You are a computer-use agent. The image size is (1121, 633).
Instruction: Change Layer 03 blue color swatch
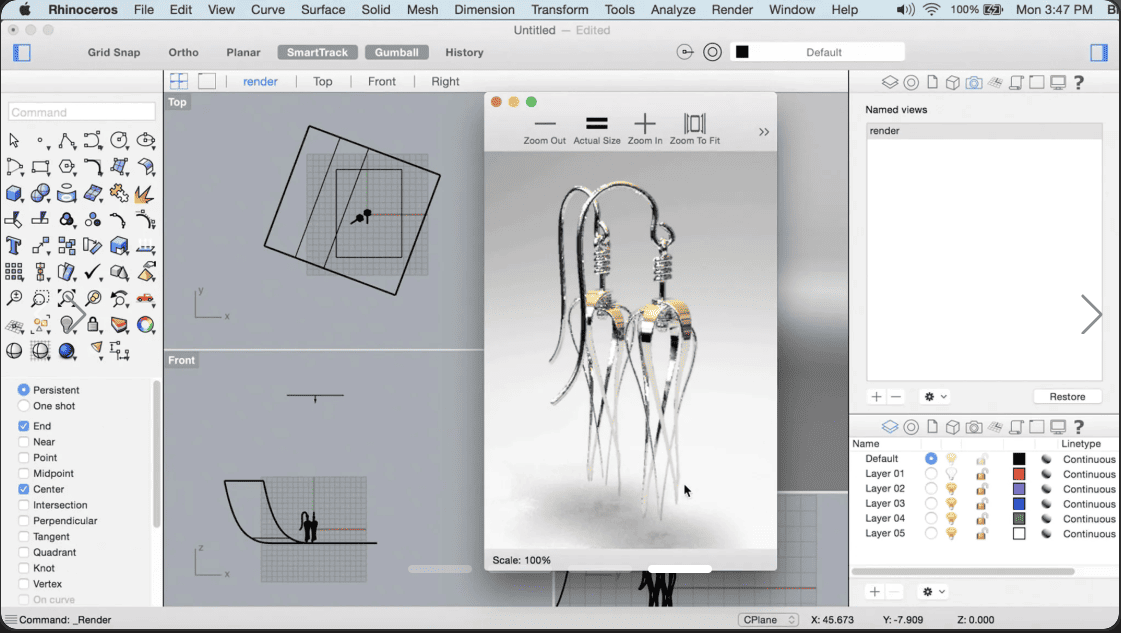point(1019,504)
